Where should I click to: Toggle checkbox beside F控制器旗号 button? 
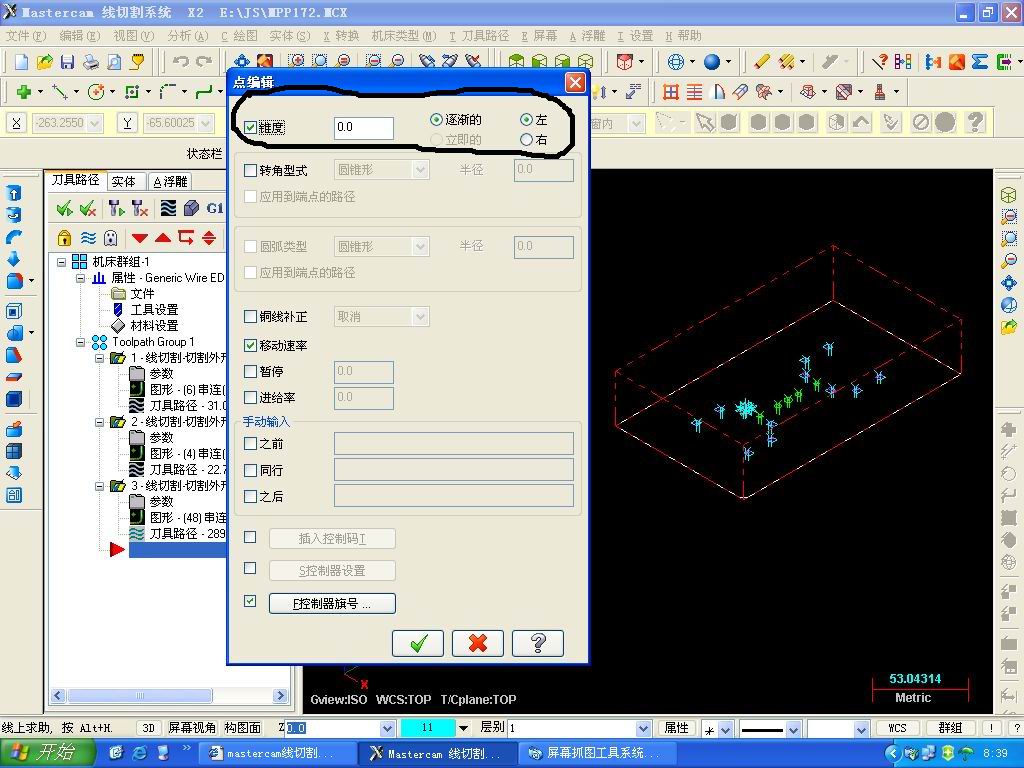250,601
